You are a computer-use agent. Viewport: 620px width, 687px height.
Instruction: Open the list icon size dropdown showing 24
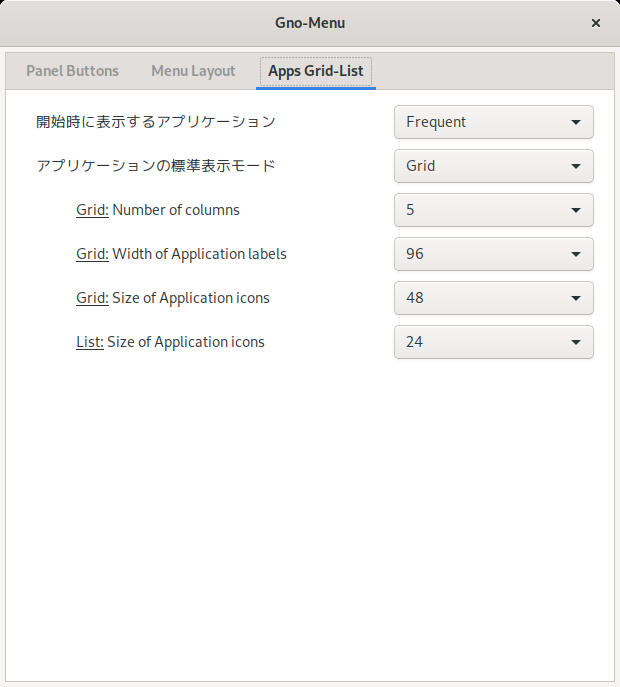coord(494,342)
